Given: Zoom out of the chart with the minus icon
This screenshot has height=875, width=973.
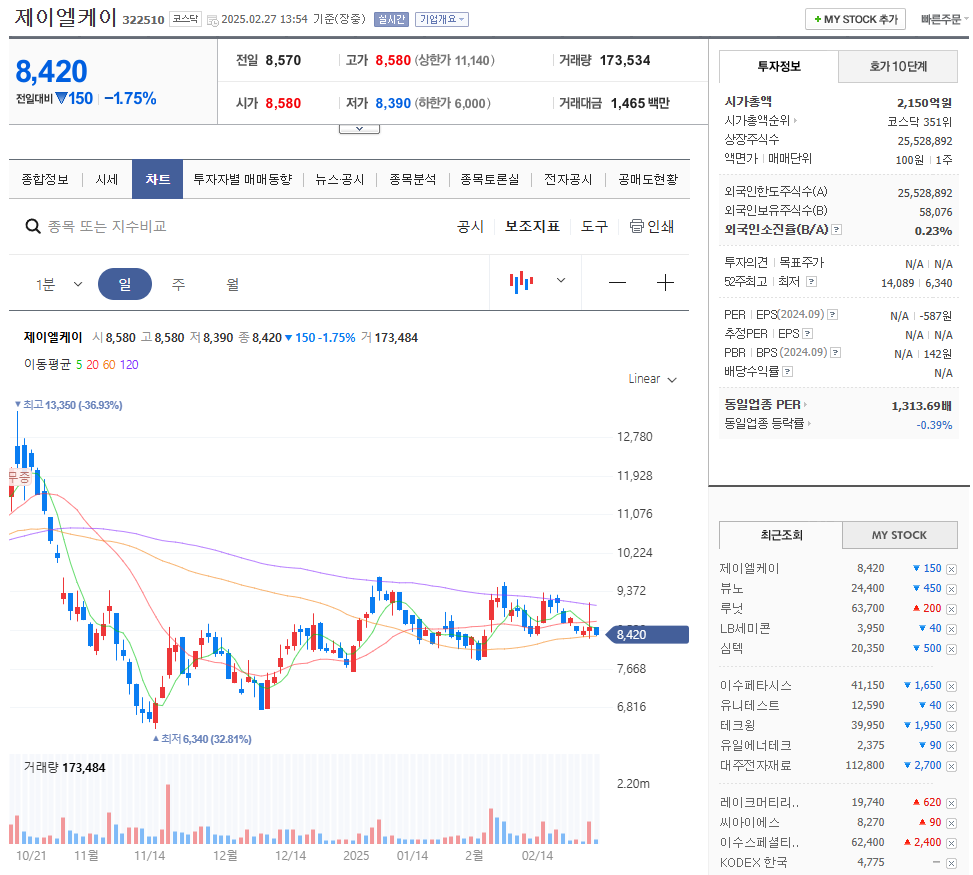Looking at the screenshot, I should point(618,282).
